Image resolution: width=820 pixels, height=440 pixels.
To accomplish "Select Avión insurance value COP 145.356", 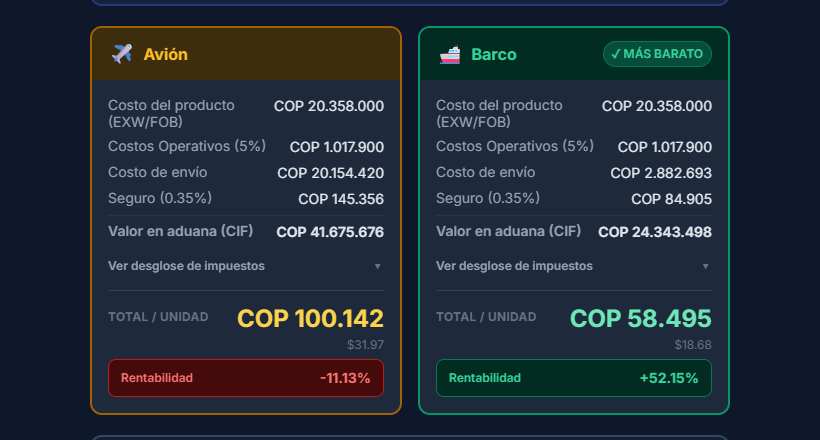I will pyautogui.click(x=341, y=199).
